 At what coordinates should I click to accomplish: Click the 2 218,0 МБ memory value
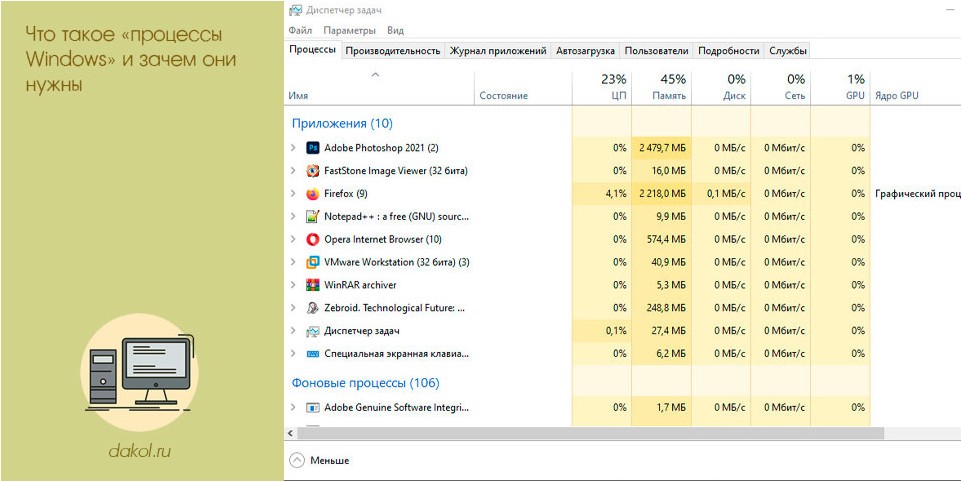662,194
